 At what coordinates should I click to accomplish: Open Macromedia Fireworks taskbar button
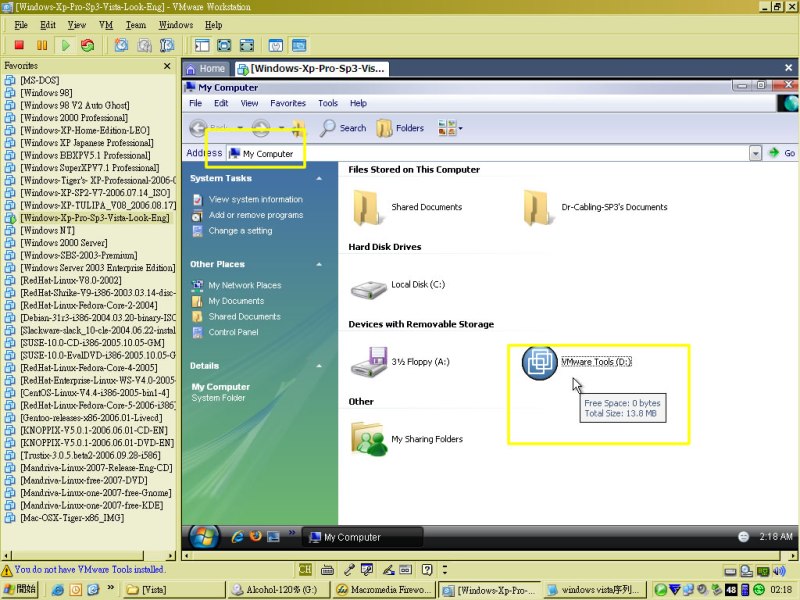(x=384, y=590)
